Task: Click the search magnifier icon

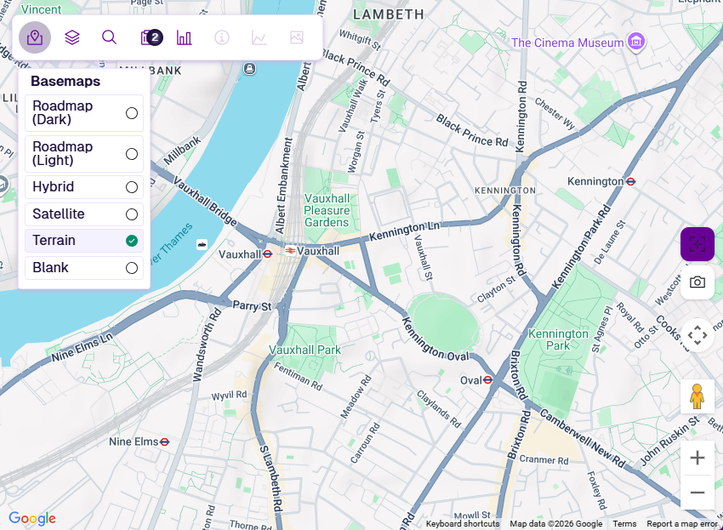Action: (x=109, y=37)
